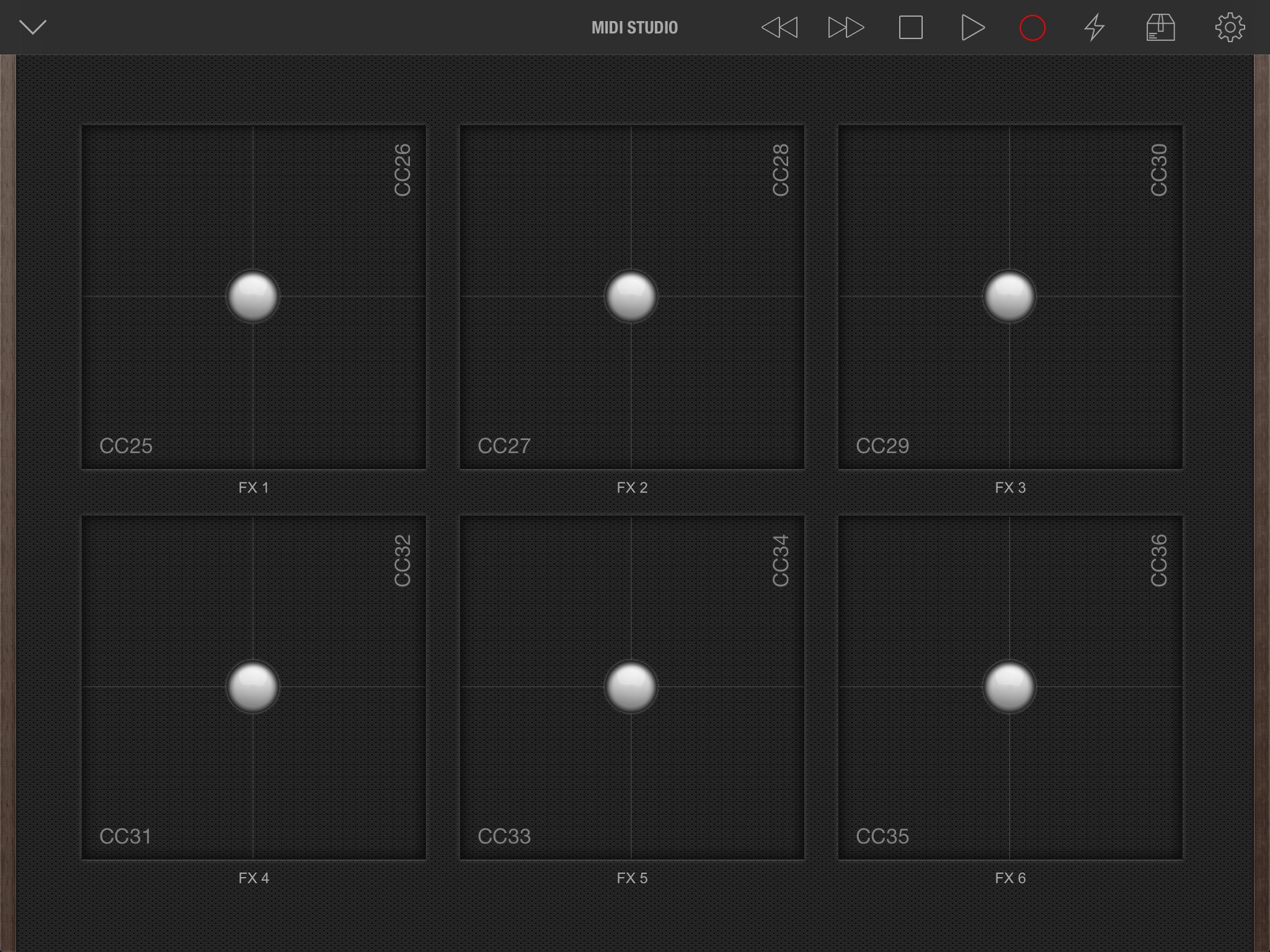Click the stop square icon
Screen dimensions: 1270x952
[910, 27]
